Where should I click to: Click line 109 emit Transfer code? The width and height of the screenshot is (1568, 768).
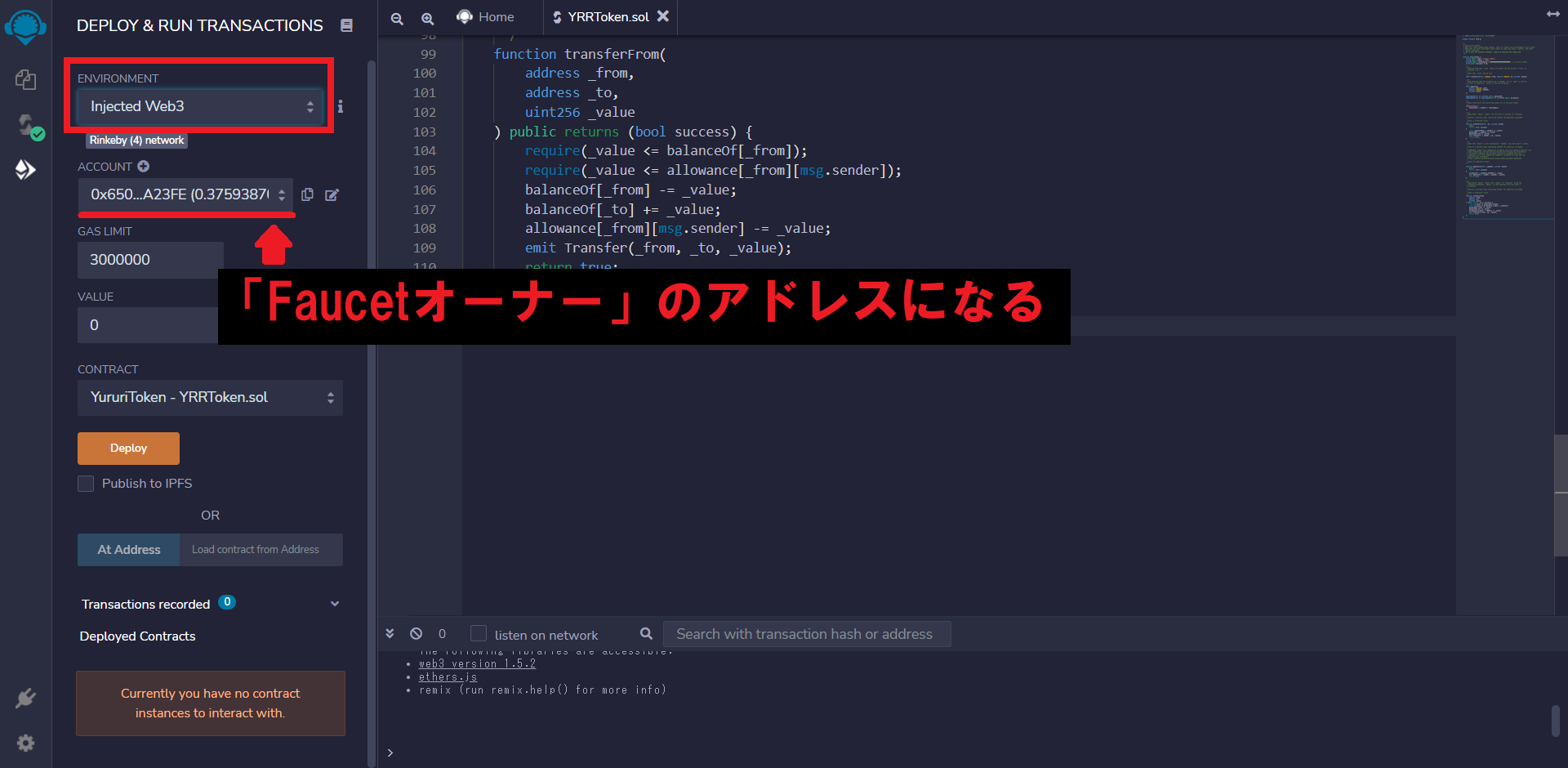click(658, 248)
